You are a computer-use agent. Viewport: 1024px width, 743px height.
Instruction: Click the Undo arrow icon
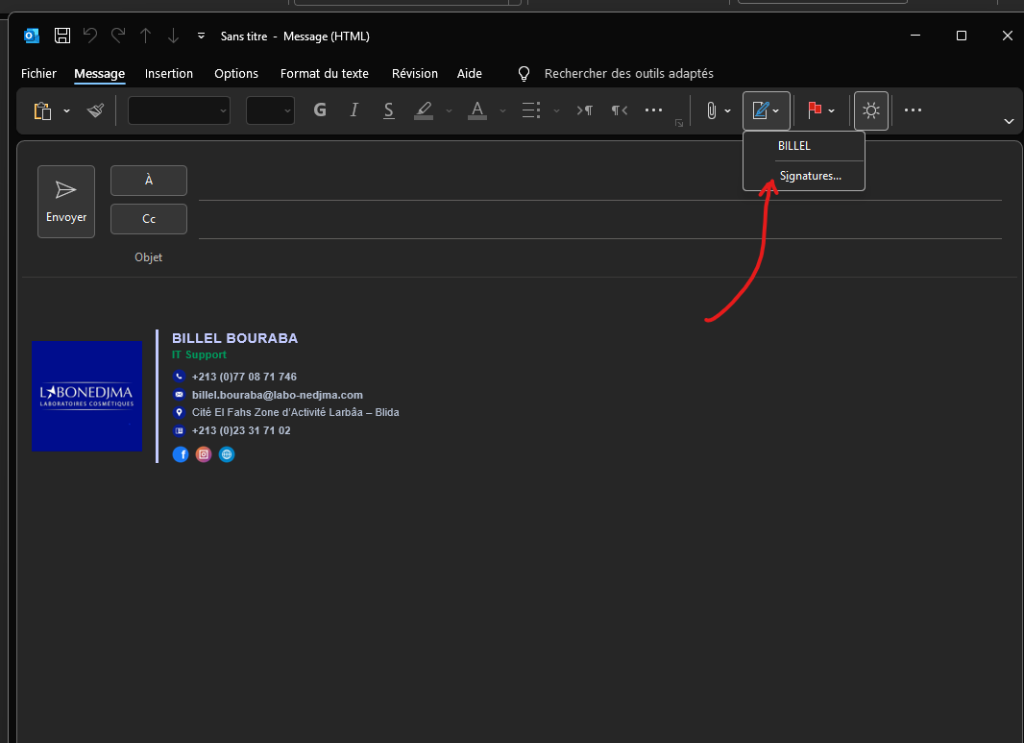coord(90,35)
